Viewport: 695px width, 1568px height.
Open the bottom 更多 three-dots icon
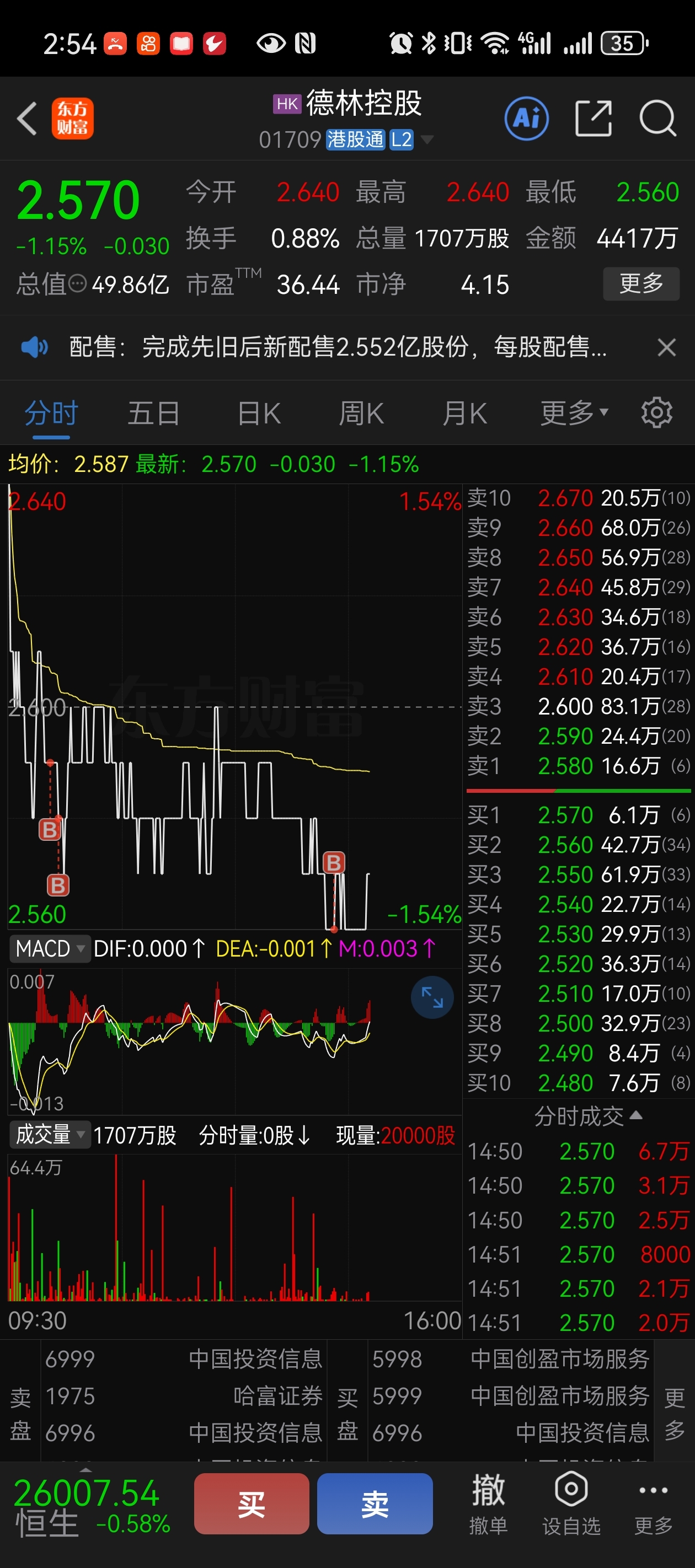654,1490
